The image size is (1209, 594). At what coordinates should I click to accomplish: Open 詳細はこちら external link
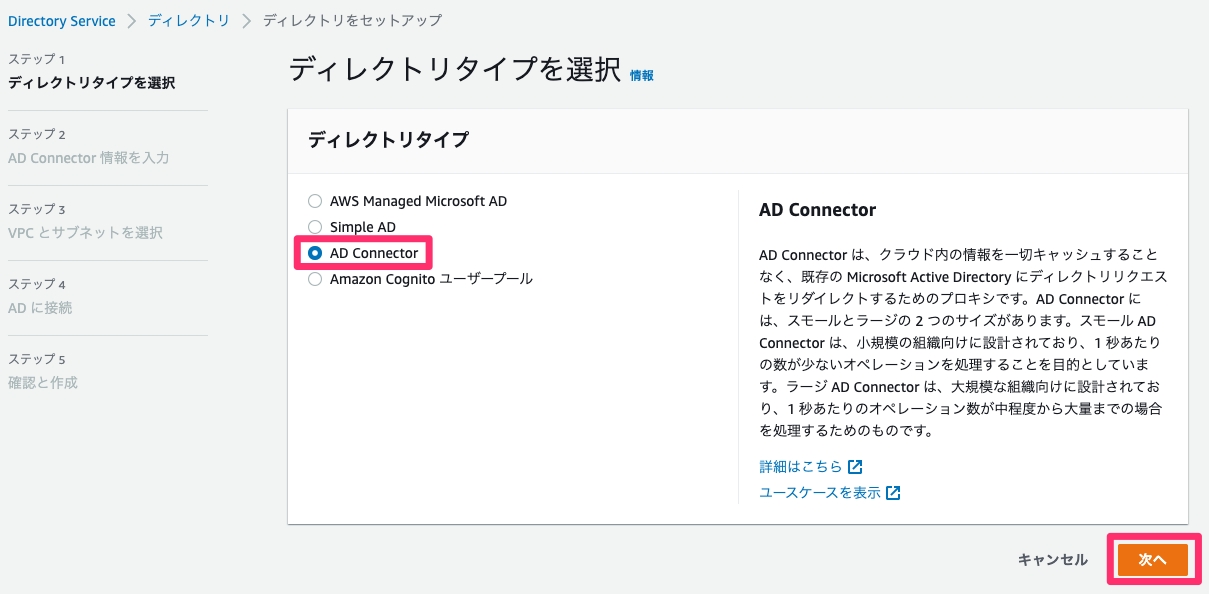tap(801, 467)
